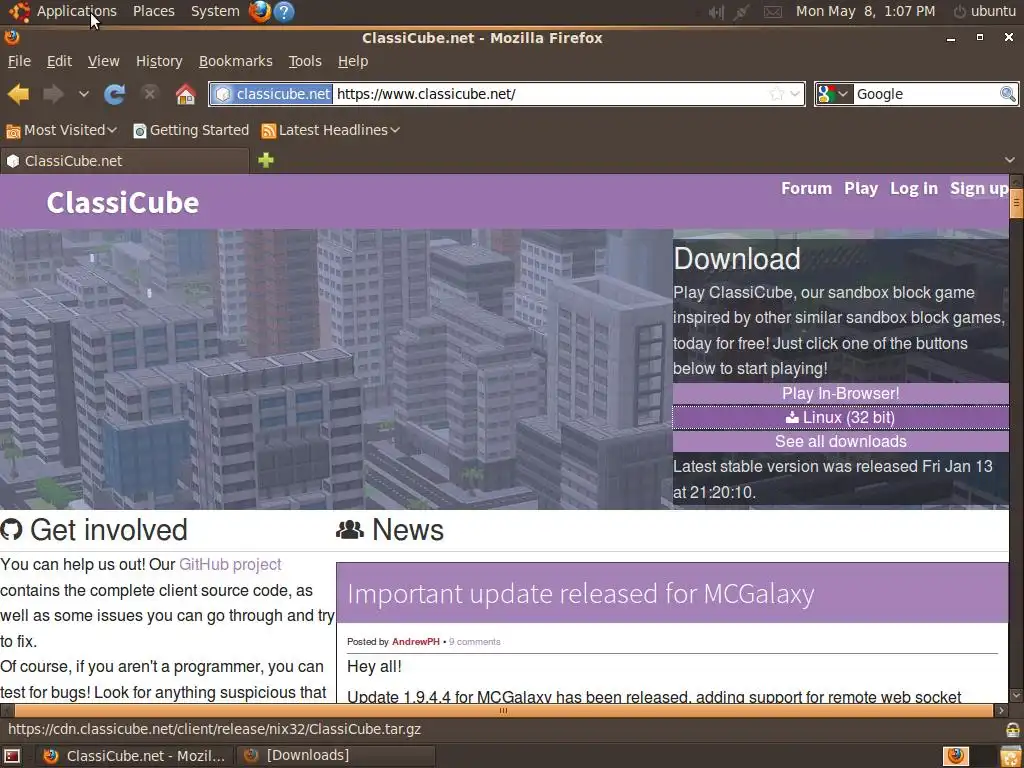Viewport: 1024px width, 768px height.
Task: Open the Tools menu
Action: pos(305,61)
